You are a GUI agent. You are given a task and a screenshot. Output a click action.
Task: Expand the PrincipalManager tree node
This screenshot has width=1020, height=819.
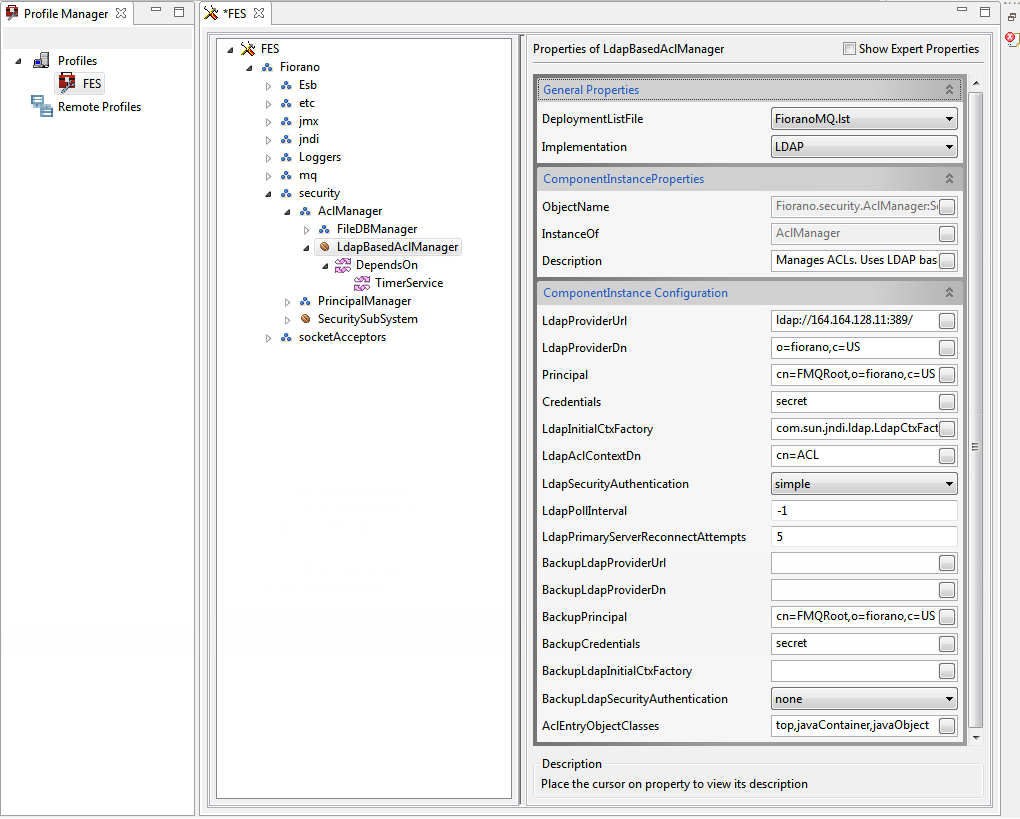tap(287, 302)
